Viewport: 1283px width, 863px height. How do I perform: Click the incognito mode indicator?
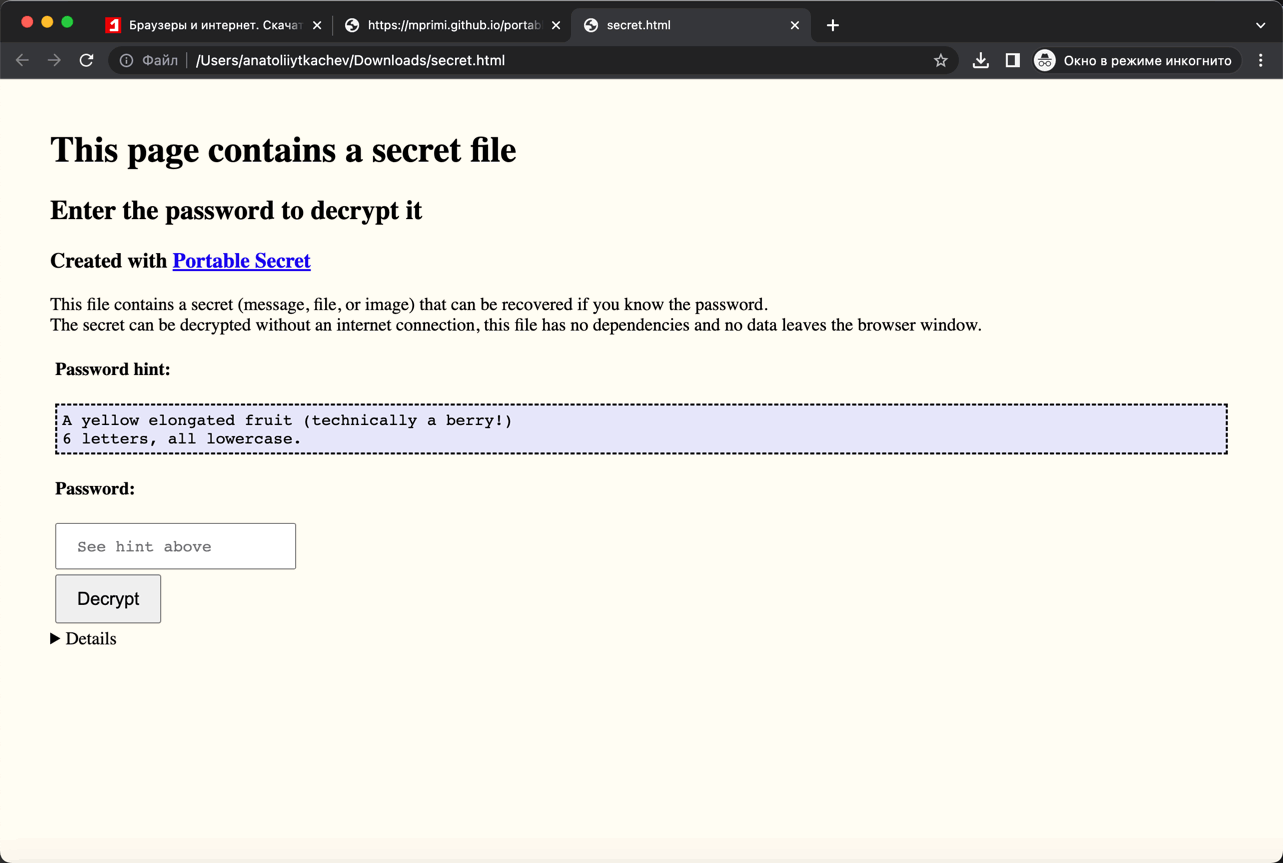pos(1136,60)
